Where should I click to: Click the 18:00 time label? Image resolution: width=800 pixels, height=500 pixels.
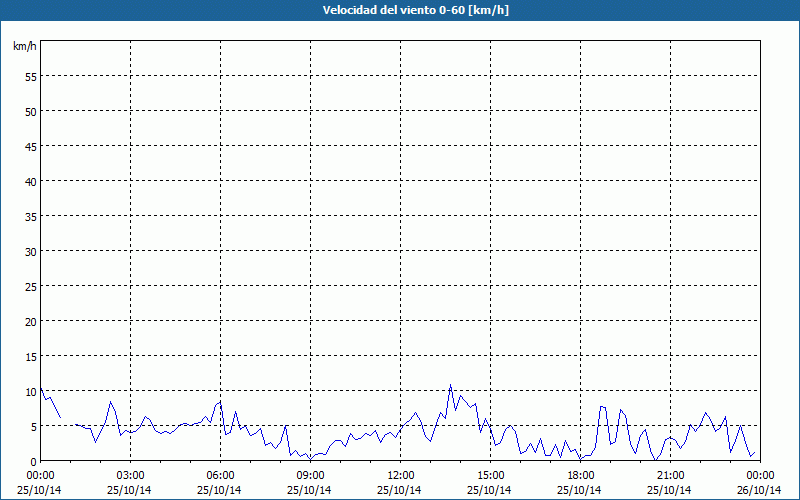click(581, 476)
